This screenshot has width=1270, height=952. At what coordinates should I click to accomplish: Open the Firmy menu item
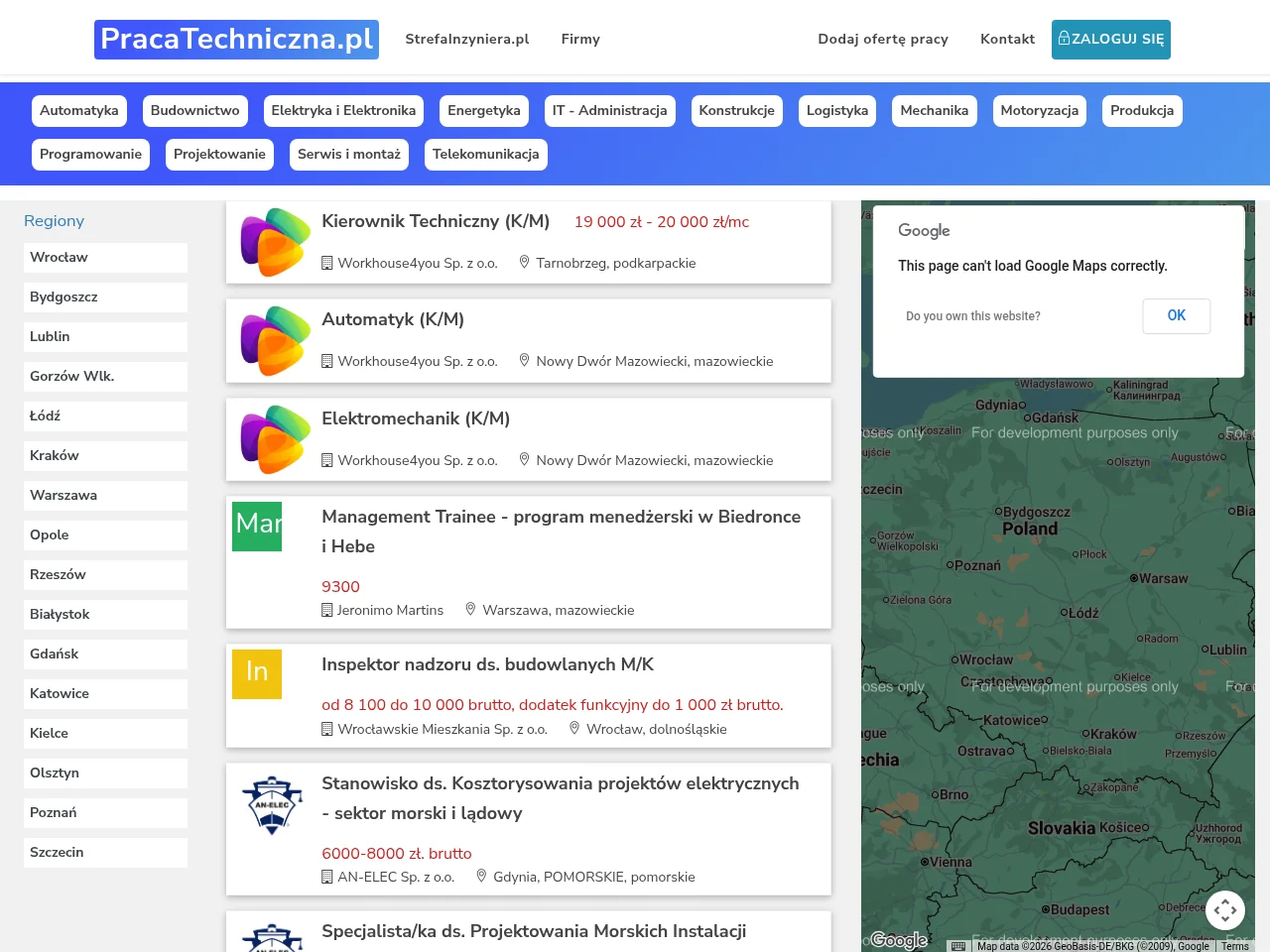(x=580, y=40)
